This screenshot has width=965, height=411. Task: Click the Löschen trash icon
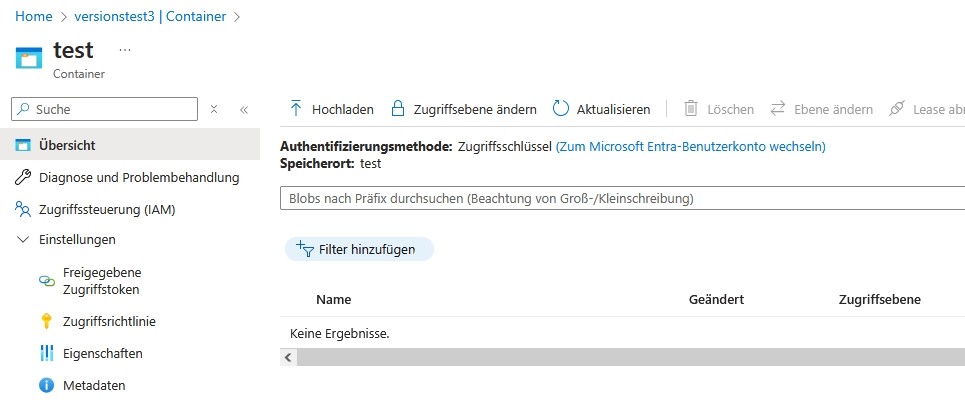690,109
